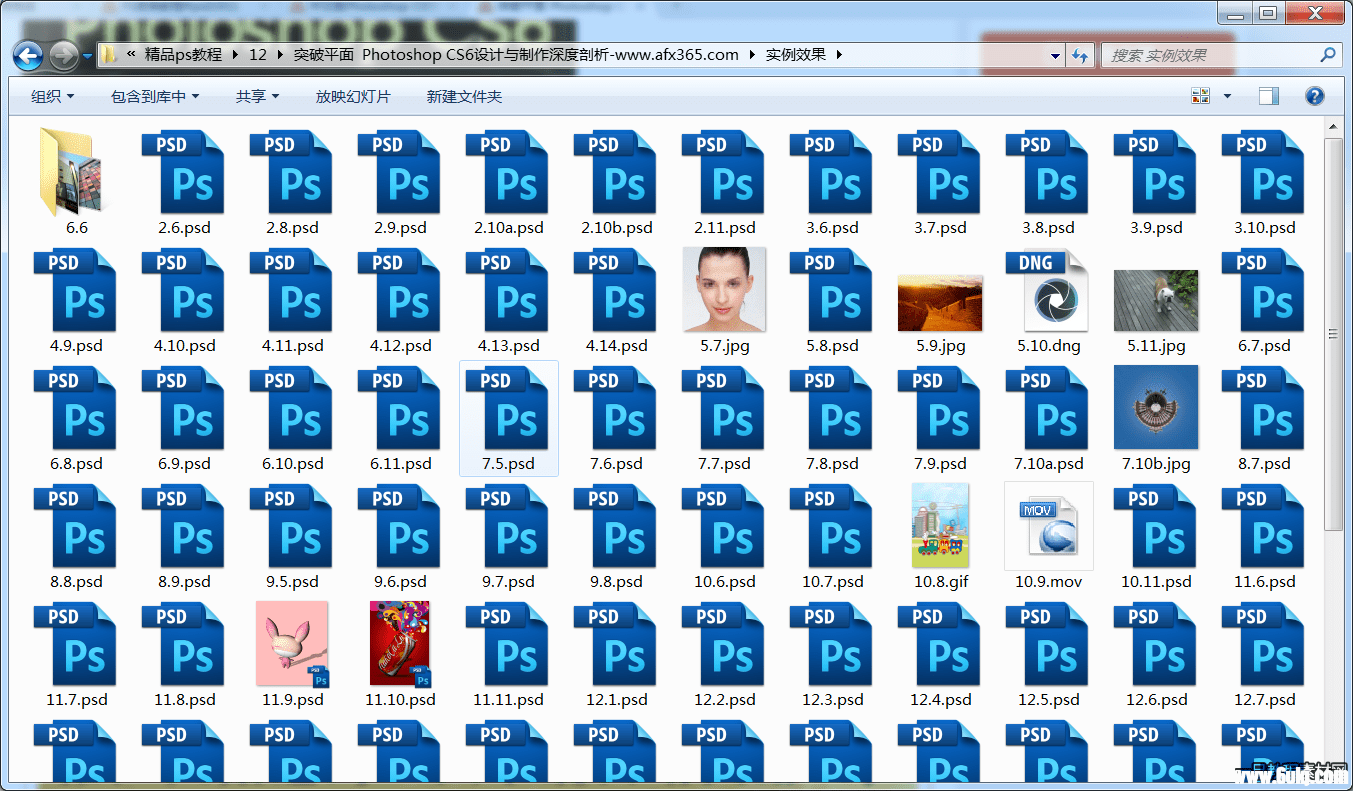Screen dimensions: 1353x791
Task: Expand the view options dropdown arrow
Action: pyautogui.click(x=1228, y=97)
